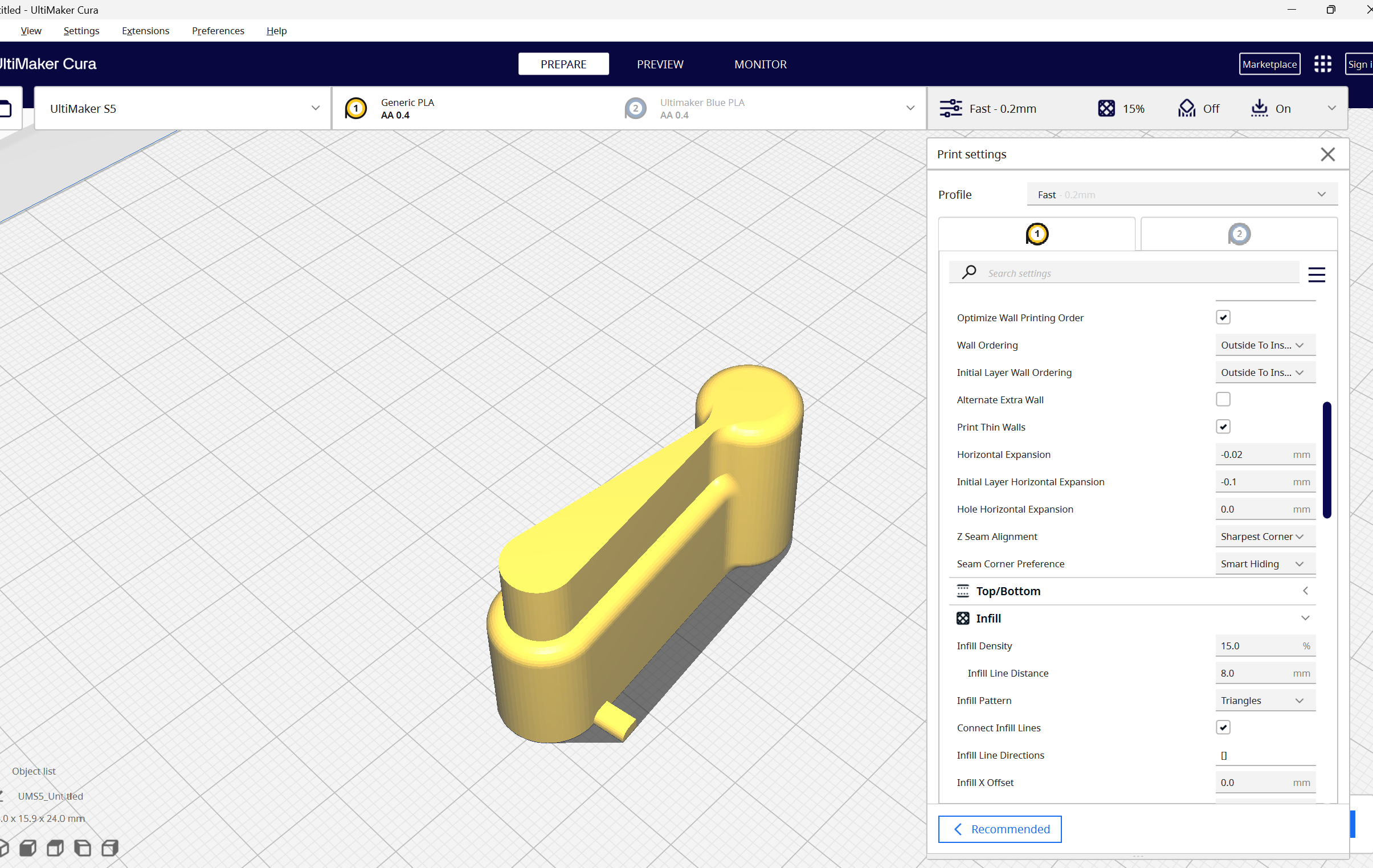
Task: Toggle Connect Infill Lines checkbox
Action: click(x=1223, y=728)
